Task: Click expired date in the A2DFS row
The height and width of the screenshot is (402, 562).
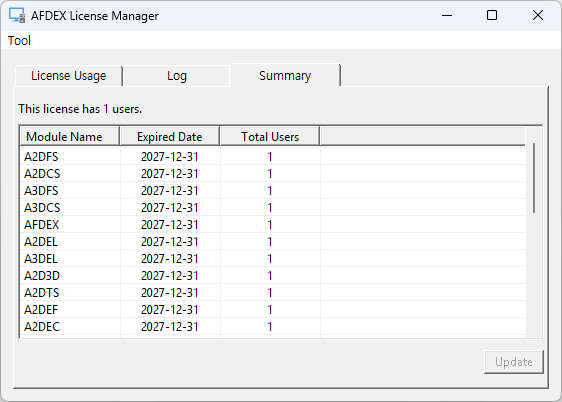Action: pos(170,157)
